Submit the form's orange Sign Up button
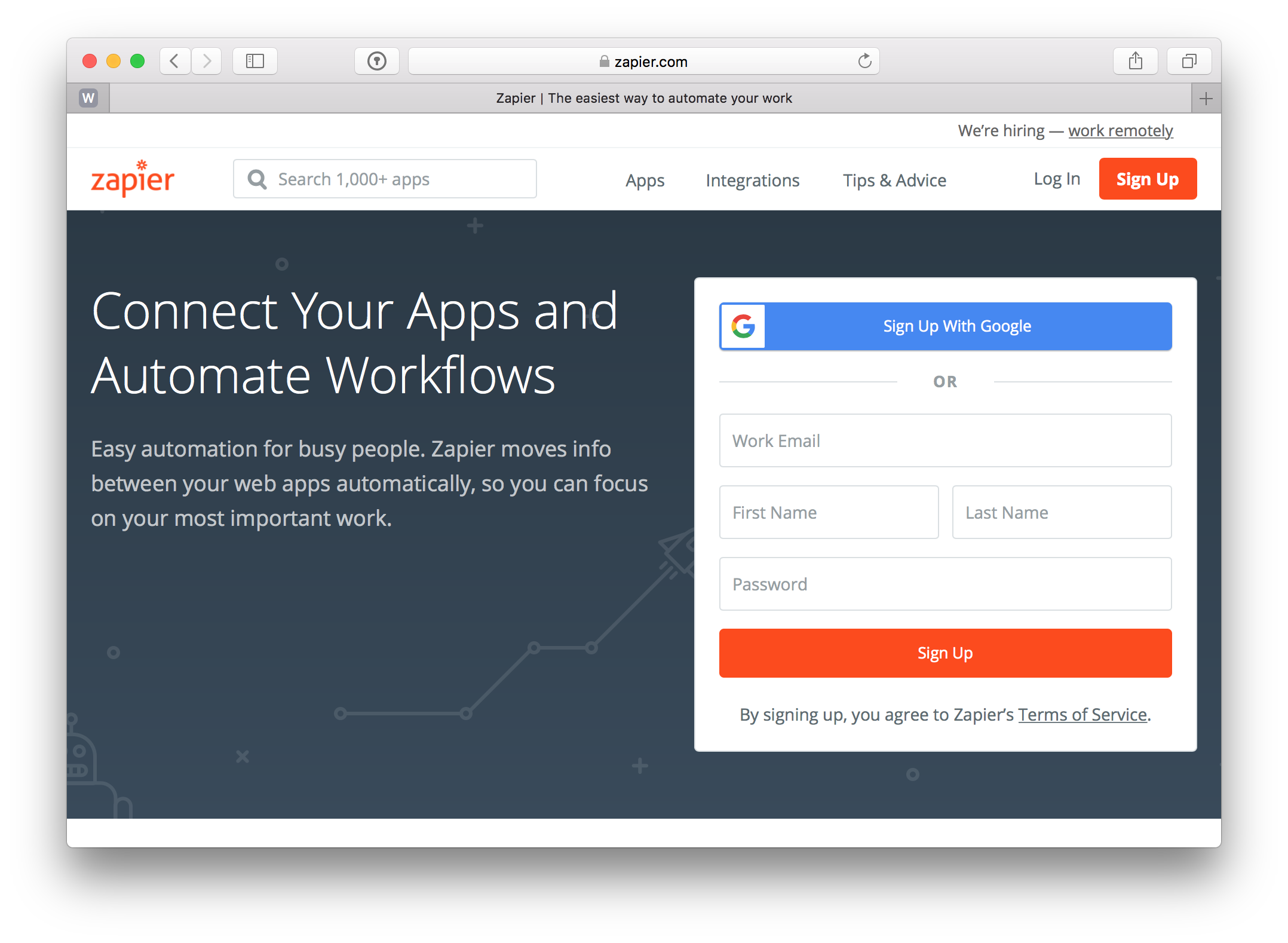This screenshot has height=943, width=1288. click(x=946, y=653)
